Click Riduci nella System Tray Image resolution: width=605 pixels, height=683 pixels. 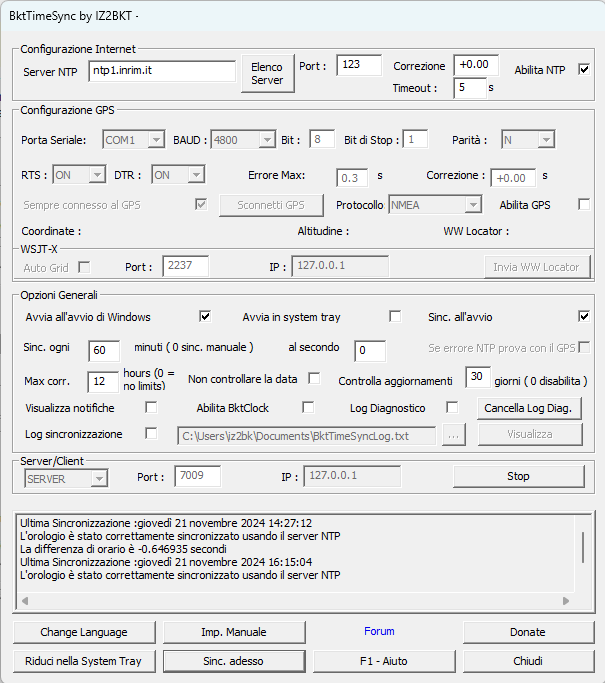point(84,661)
